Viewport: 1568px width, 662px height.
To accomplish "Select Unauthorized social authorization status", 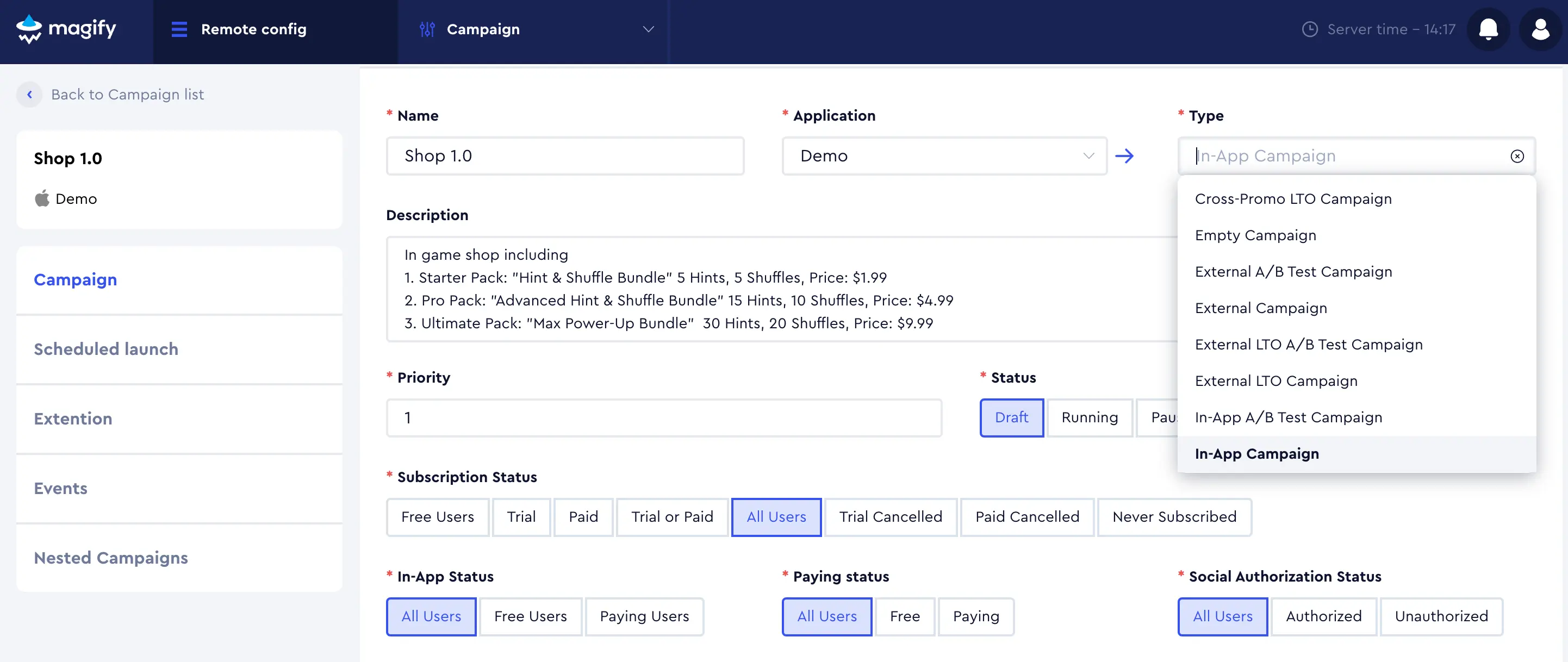I will 1441,616.
